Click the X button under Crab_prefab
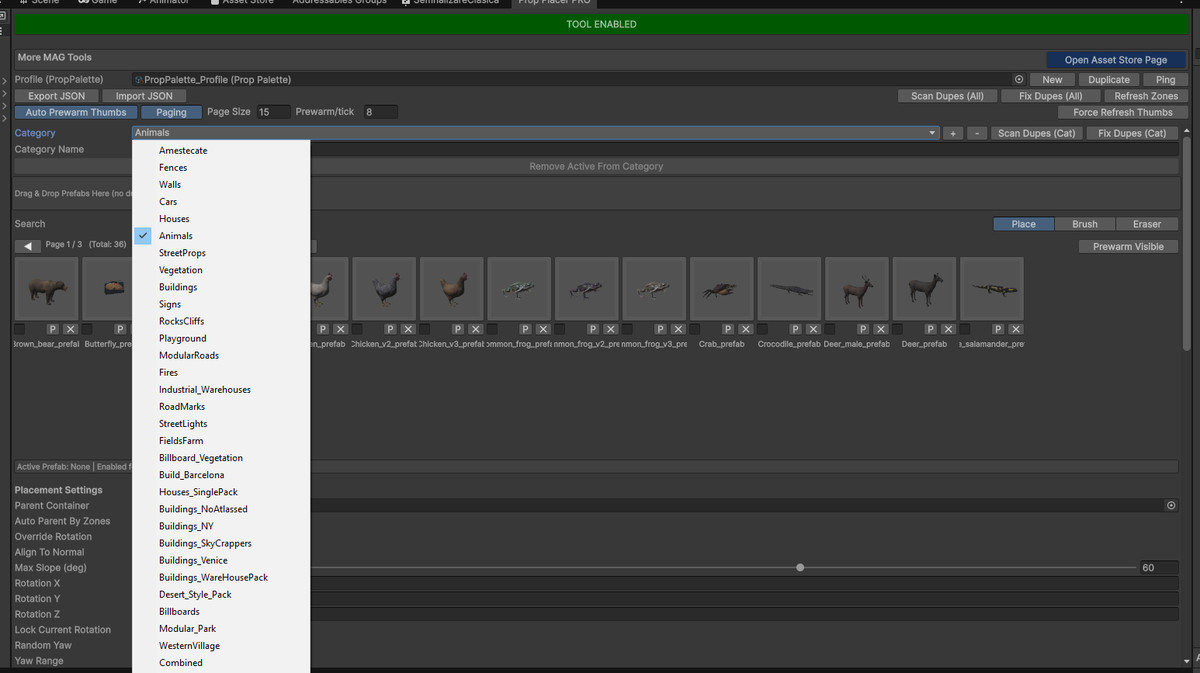1200x673 pixels. (x=746, y=329)
